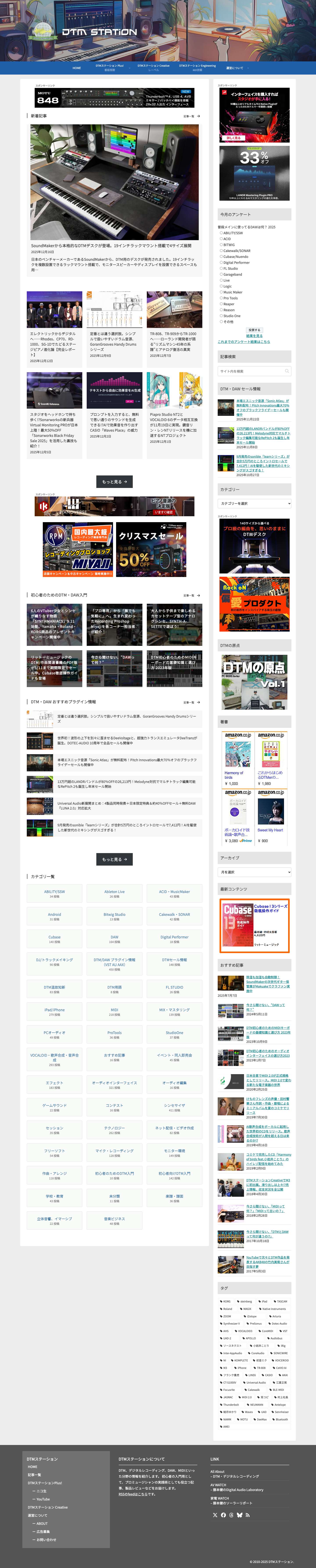The height and width of the screenshot is (1568, 316).
Task: Open the Ableton Live category tile
Action: (x=115, y=894)
